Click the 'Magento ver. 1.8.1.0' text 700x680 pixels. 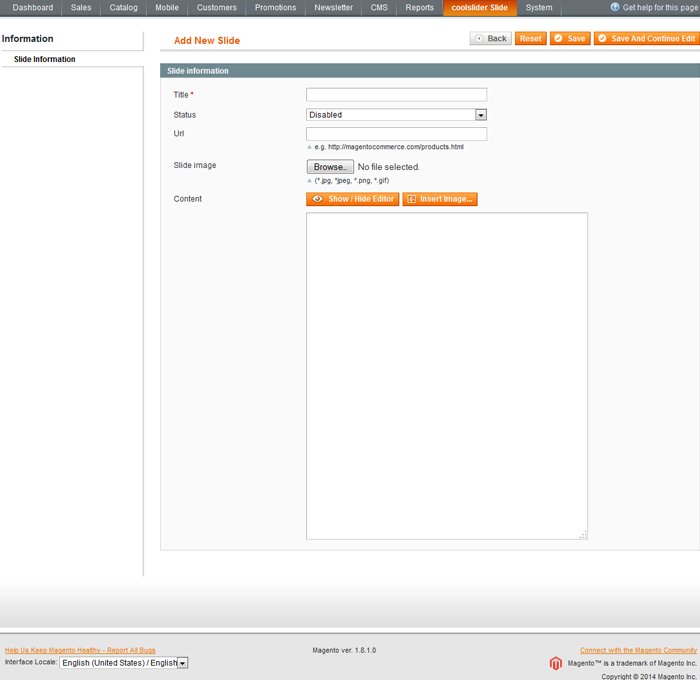click(x=344, y=650)
